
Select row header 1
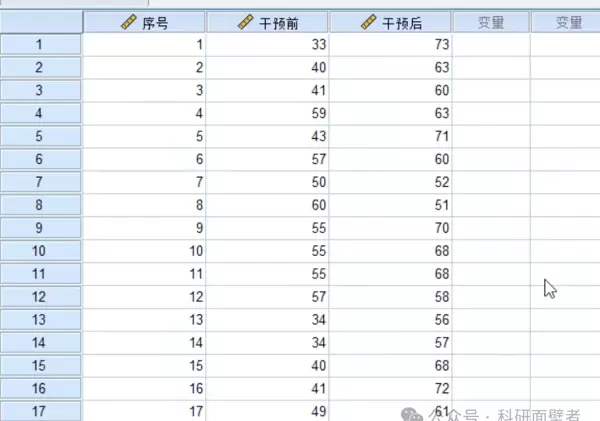point(40,44)
